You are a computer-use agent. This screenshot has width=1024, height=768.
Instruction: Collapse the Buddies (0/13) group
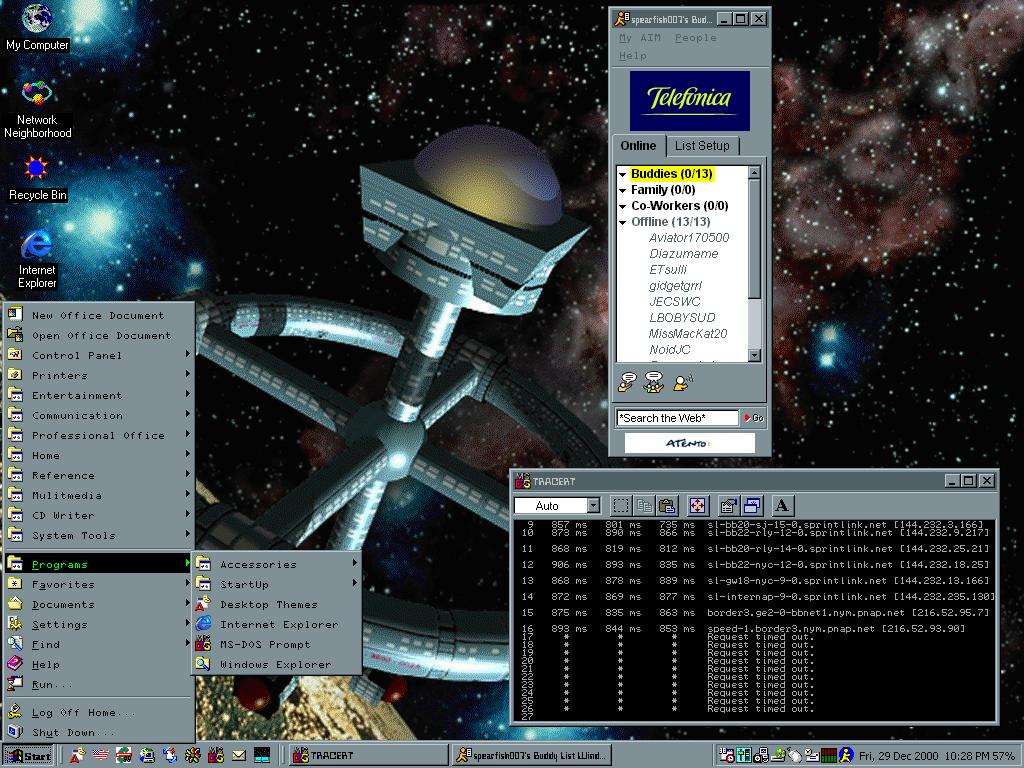[622, 175]
